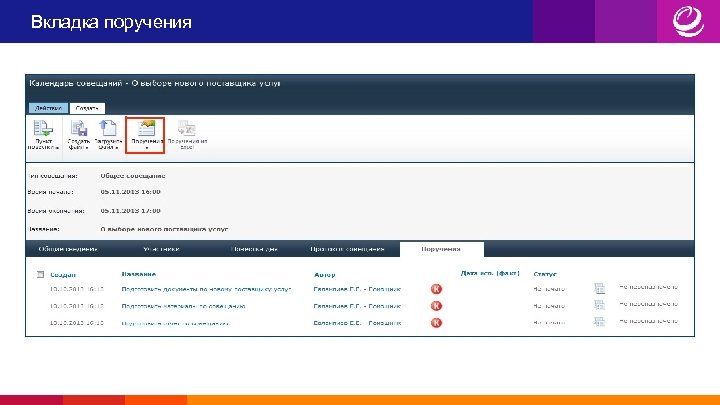Open the Повестка дня tab
This screenshot has width=720, height=405.
tap(254, 249)
